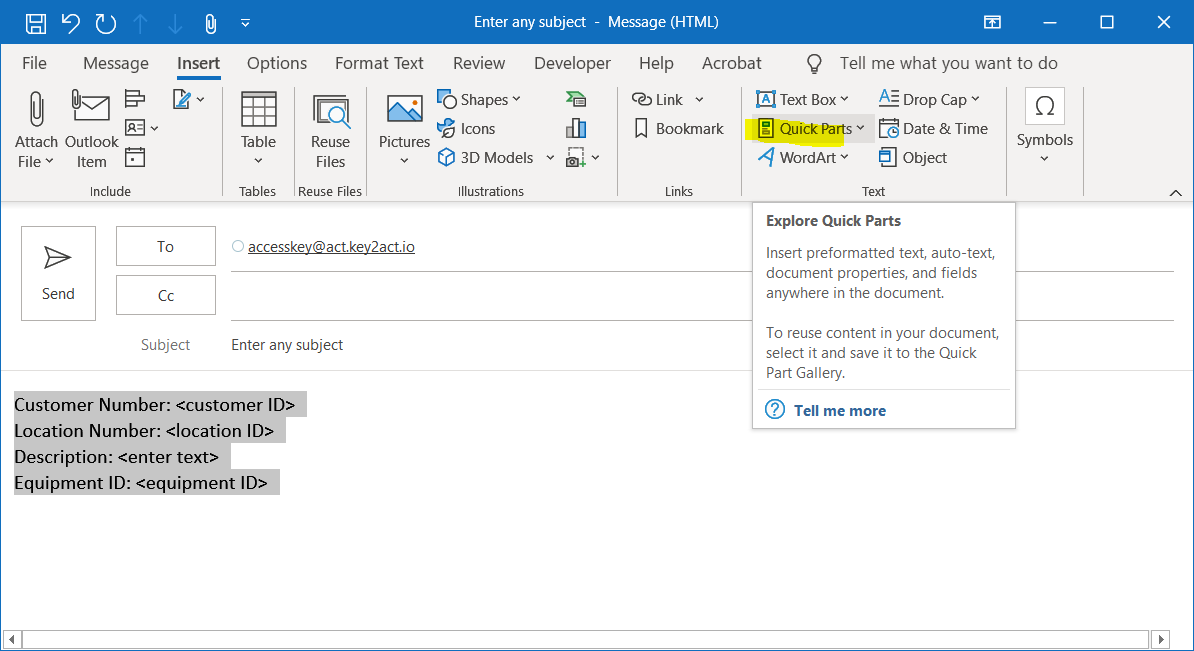Click the Attach File paperclip icon
Image resolution: width=1194 pixels, height=651 pixels.
pyautogui.click(x=36, y=109)
